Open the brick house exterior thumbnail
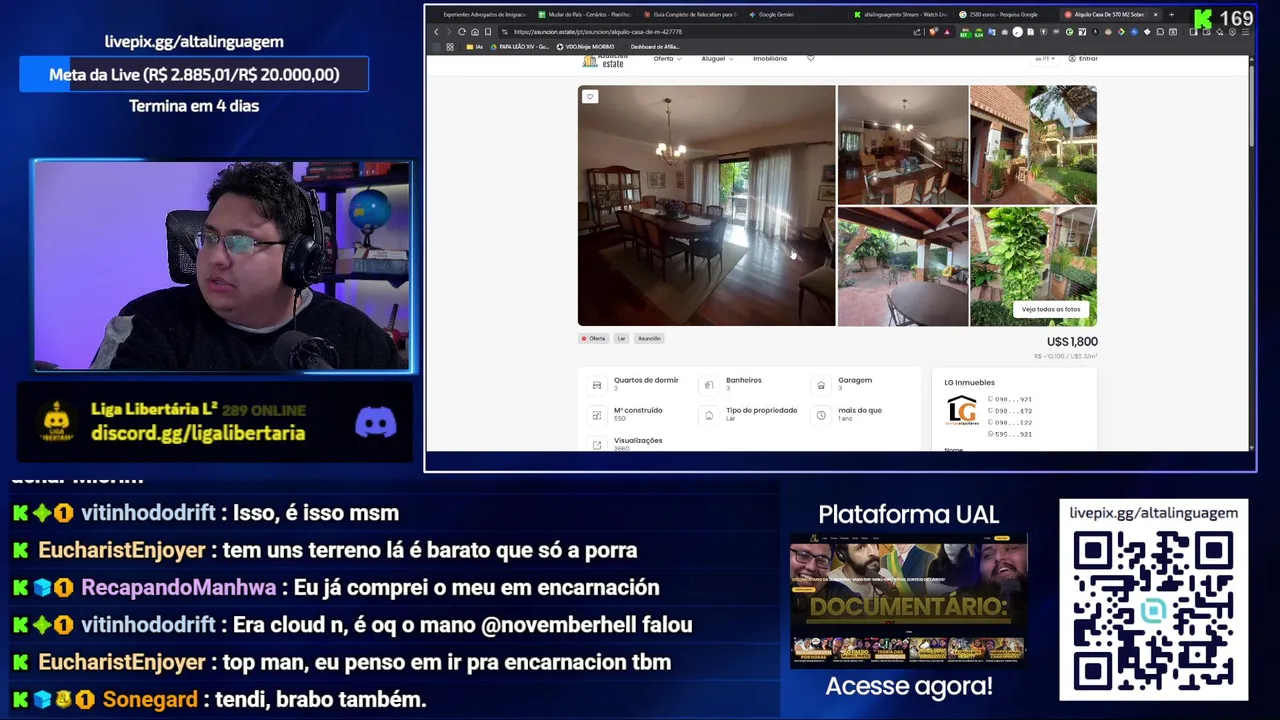 tap(1033, 145)
